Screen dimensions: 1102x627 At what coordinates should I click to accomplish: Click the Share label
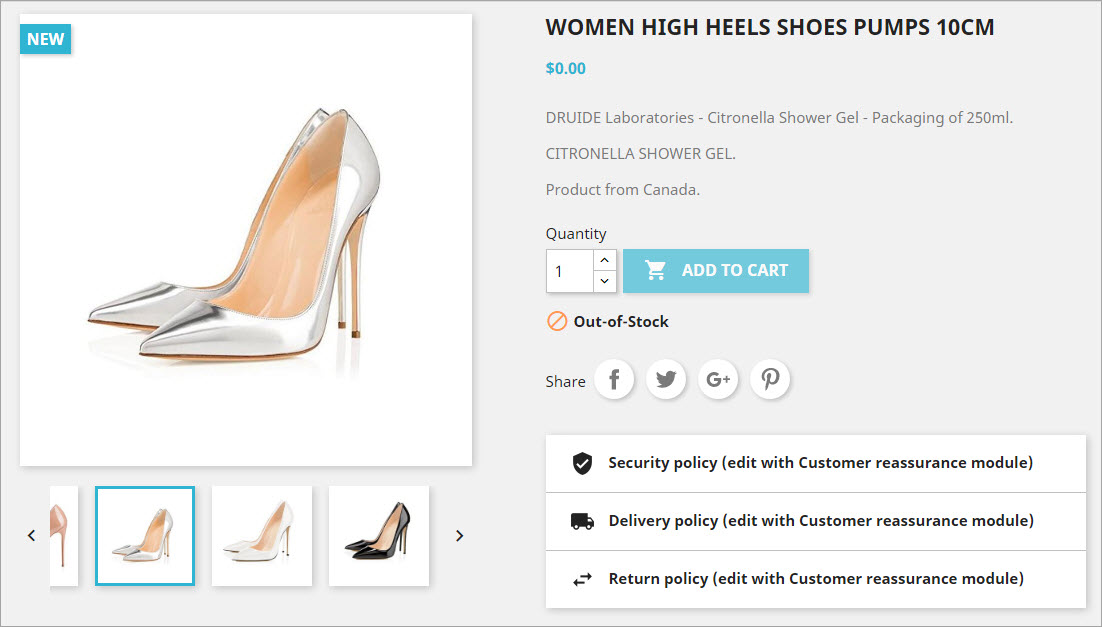[x=565, y=382]
